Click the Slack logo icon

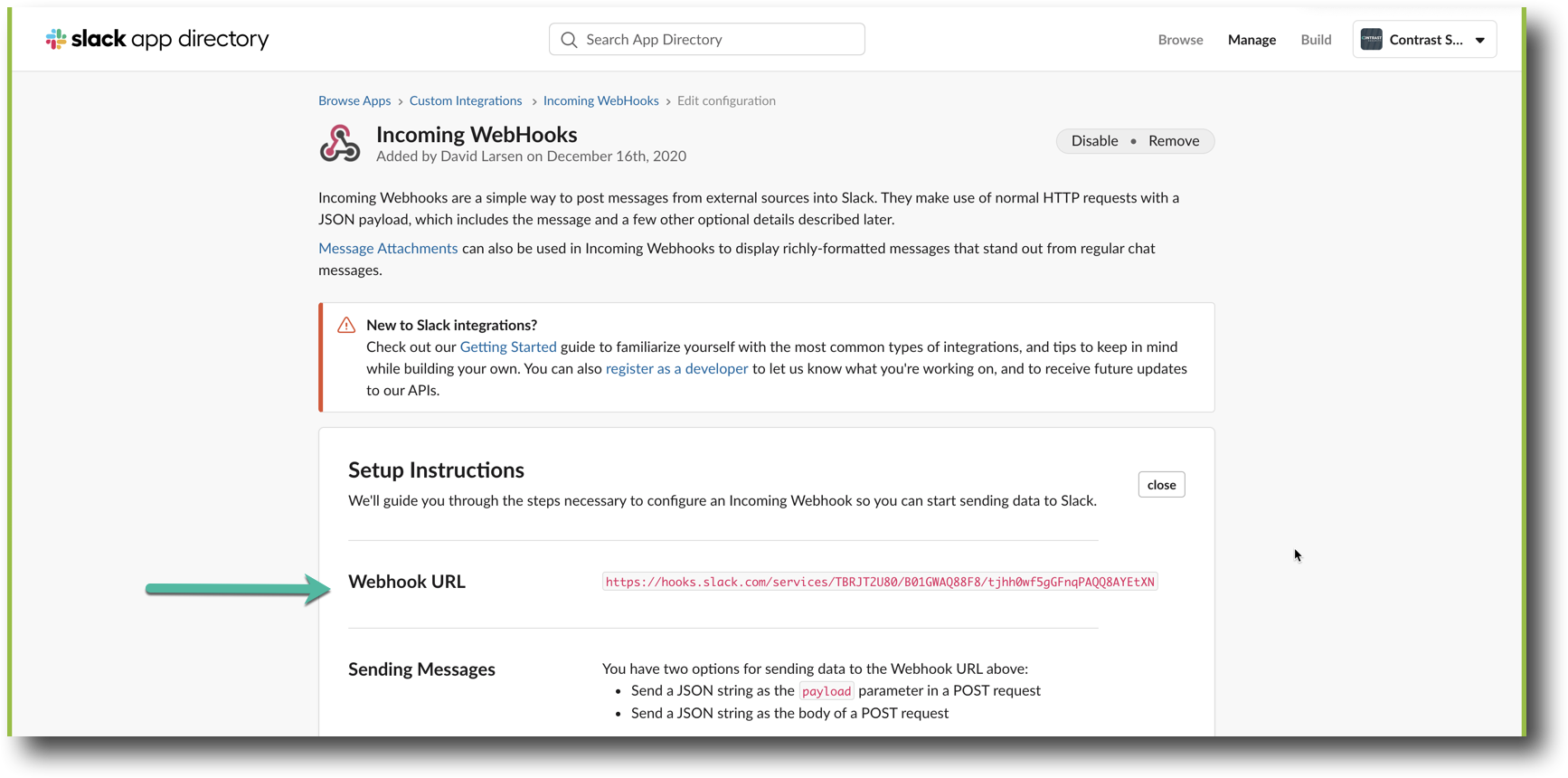click(56, 39)
